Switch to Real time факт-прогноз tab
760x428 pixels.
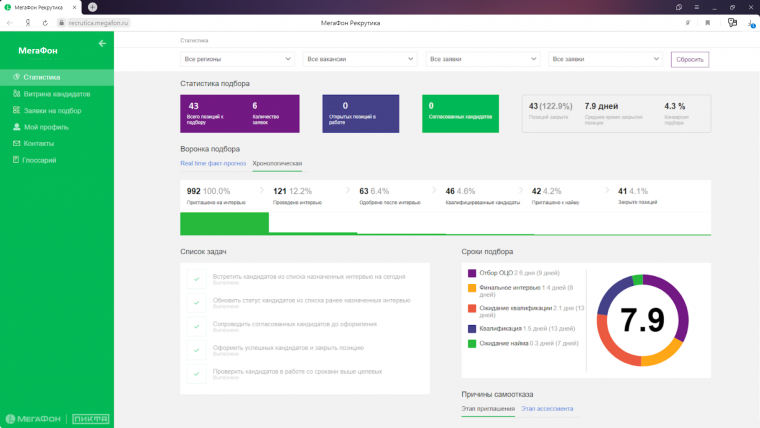pos(213,163)
